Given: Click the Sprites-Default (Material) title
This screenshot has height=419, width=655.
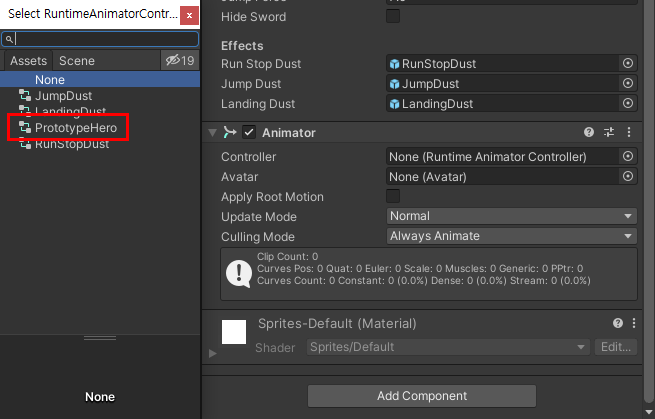Looking at the screenshot, I should (337, 323).
